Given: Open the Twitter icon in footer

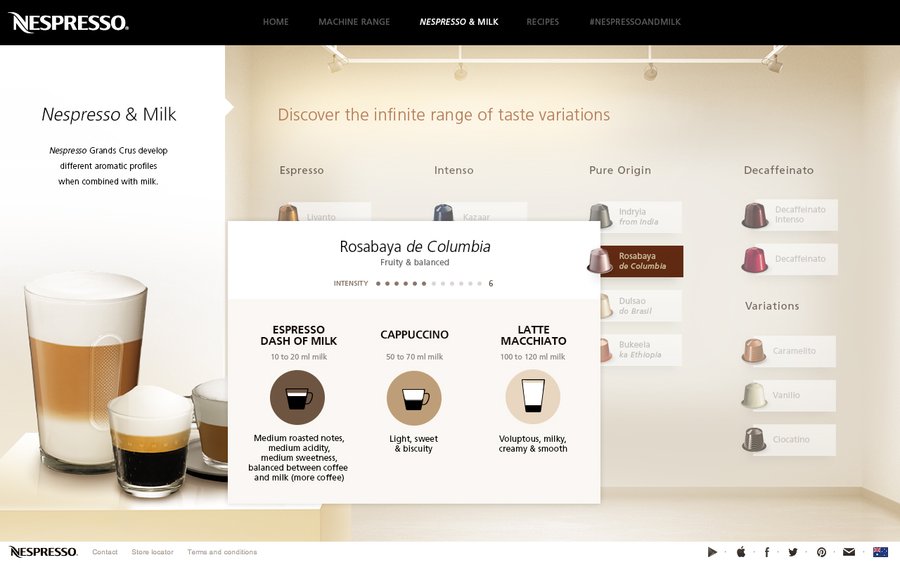Looking at the screenshot, I should 793,552.
